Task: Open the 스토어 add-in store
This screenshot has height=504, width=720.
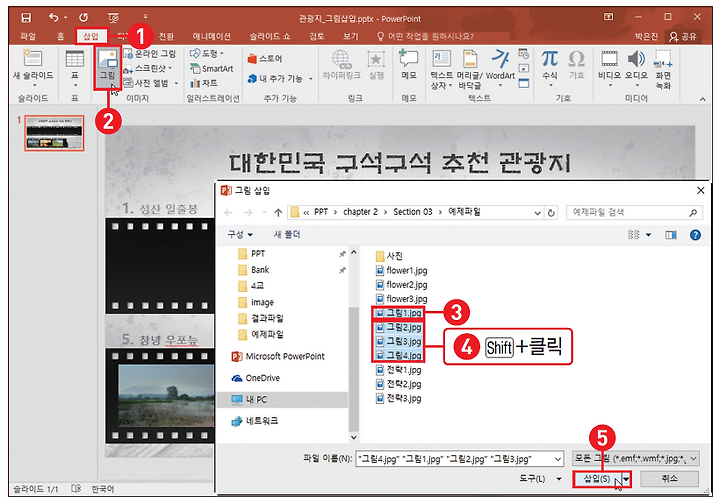Action: click(x=265, y=59)
